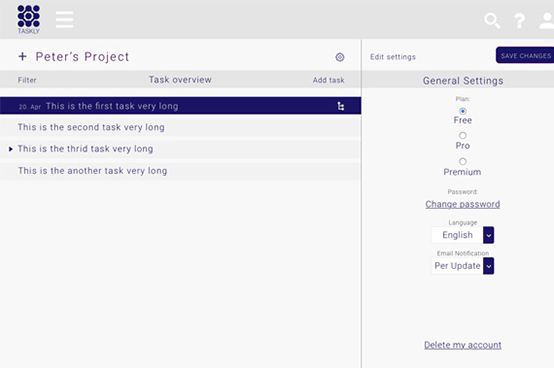Select 'This is the another task very long'

coord(180,171)
